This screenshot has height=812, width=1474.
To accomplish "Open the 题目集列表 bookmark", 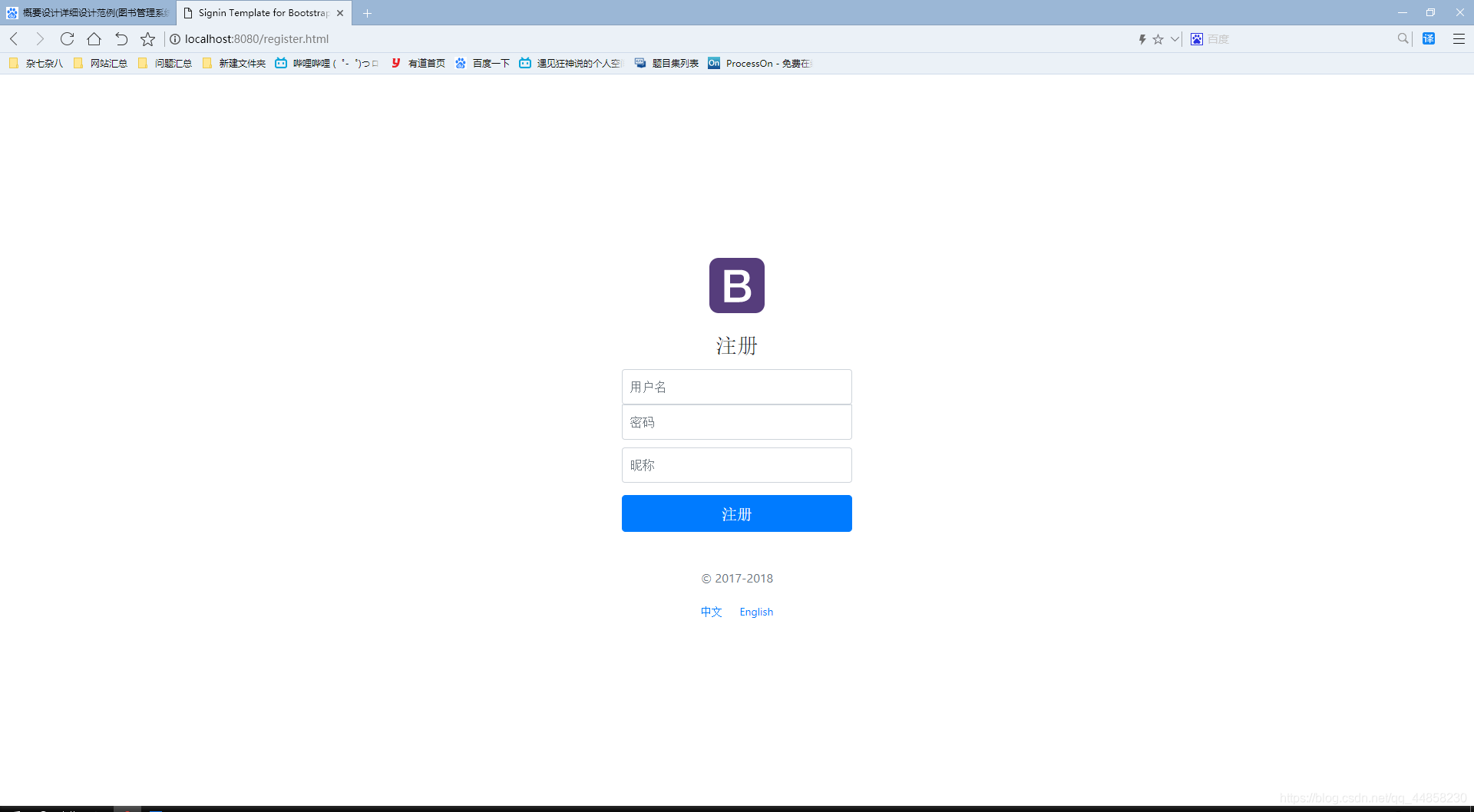I will coord(667,63).
